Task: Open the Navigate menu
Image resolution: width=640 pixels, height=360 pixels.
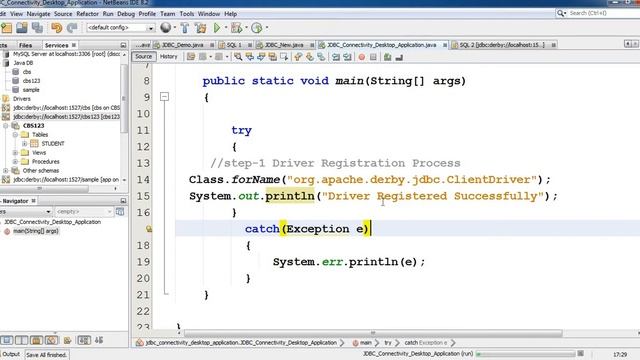Action: pos(38,14)
